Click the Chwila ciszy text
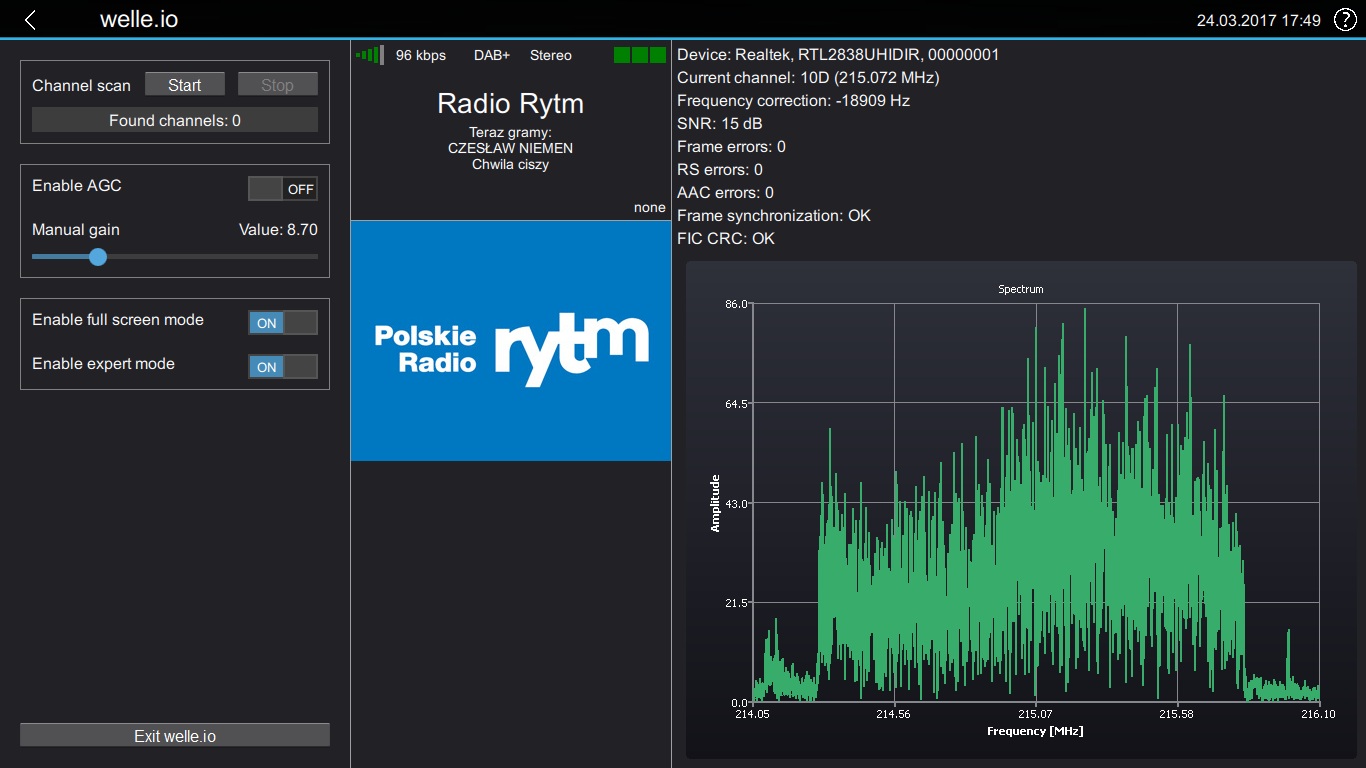 [x=511, y=164]
